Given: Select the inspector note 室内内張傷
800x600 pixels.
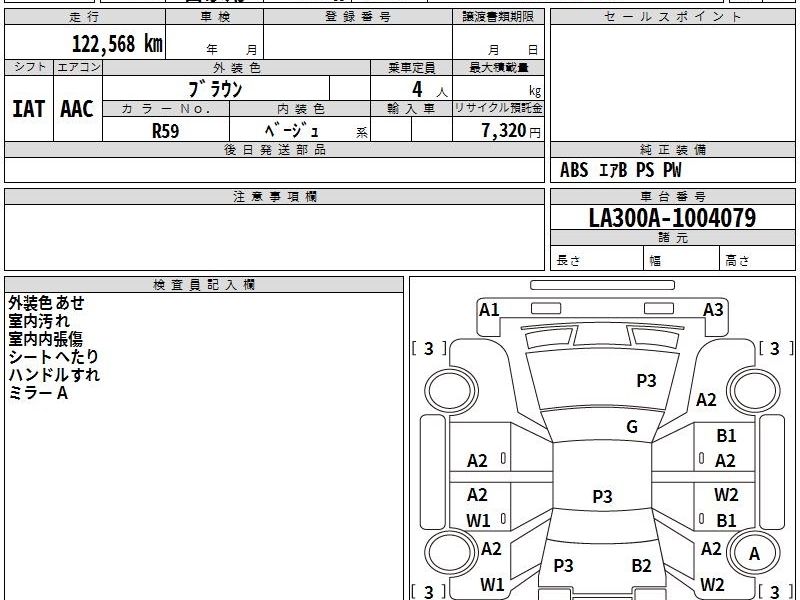Looking at the screenshot, I should pos(45,339).
